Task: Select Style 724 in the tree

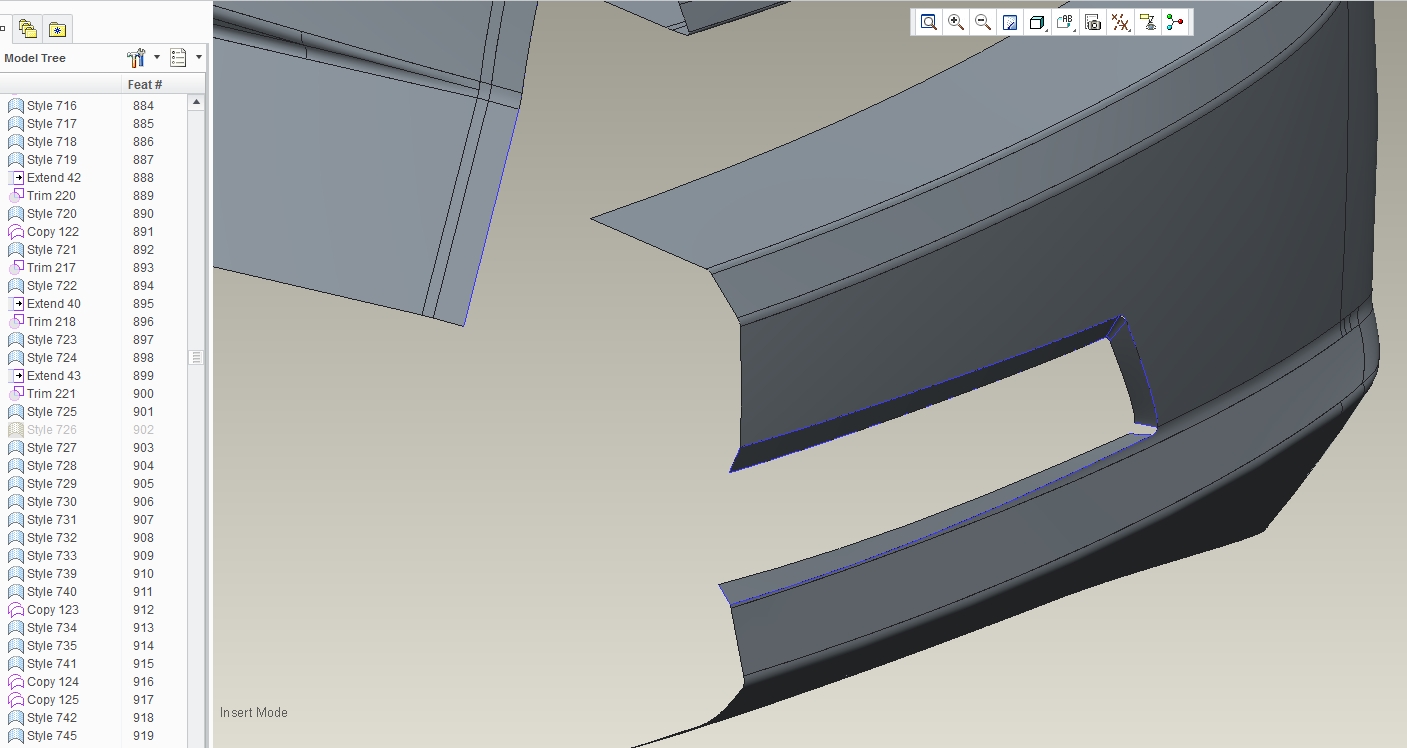Action: pyautogui.click(x=52, y=358)
